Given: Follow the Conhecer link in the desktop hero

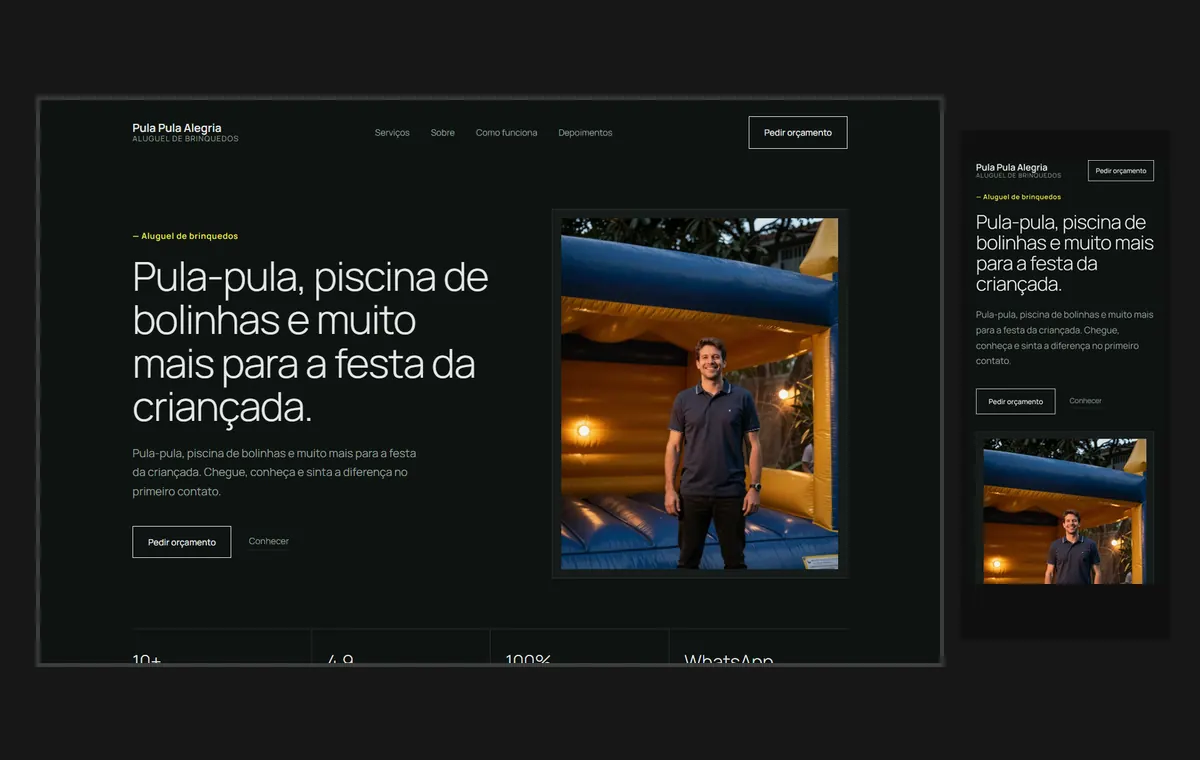Looking at the screenshot, I should 269,542.
